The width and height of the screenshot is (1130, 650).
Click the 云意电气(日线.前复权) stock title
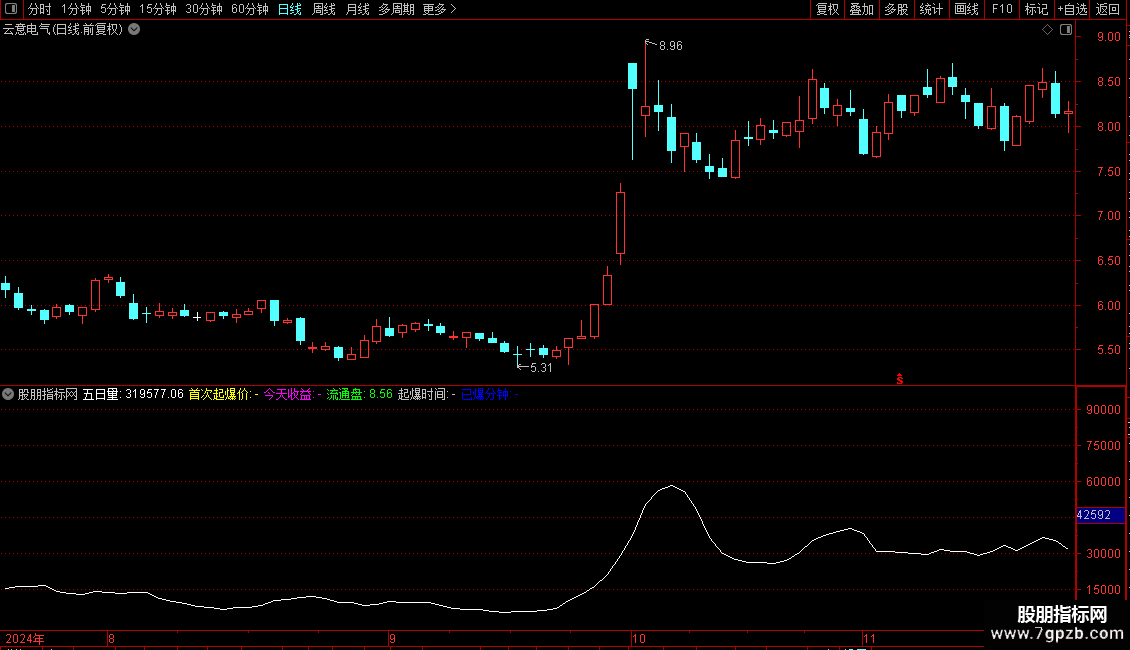point(63,30)
